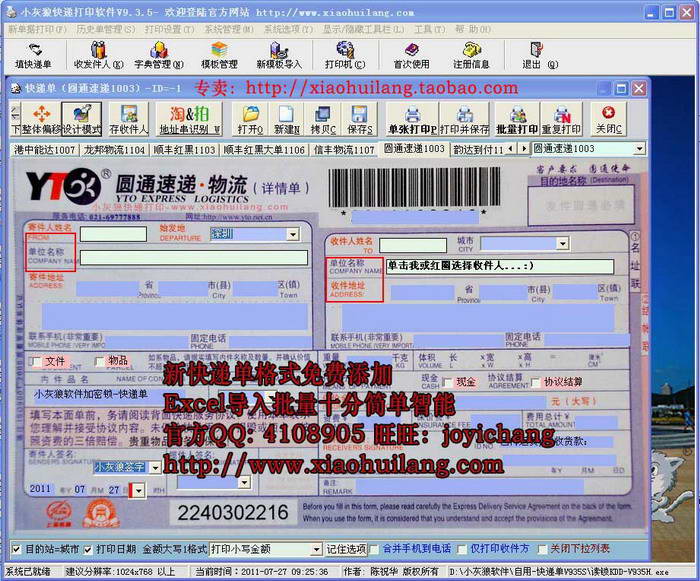Open the 帮助 menu
The image size is (700, 581).
click(473, 29)
